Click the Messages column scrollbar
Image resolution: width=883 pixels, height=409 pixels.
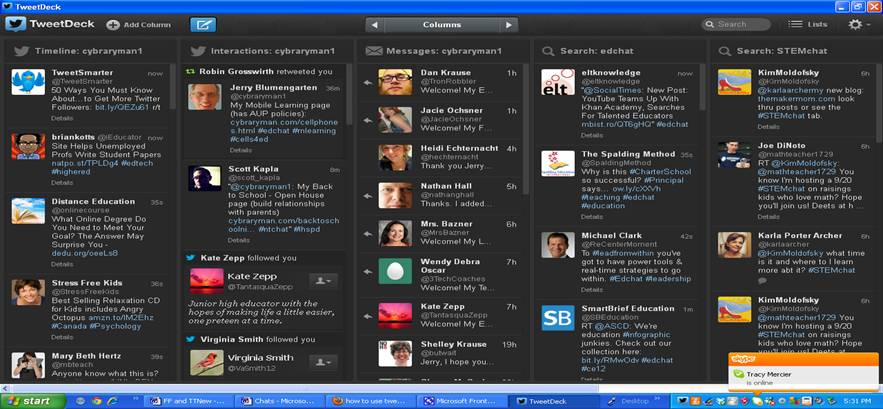click(525, 127)
